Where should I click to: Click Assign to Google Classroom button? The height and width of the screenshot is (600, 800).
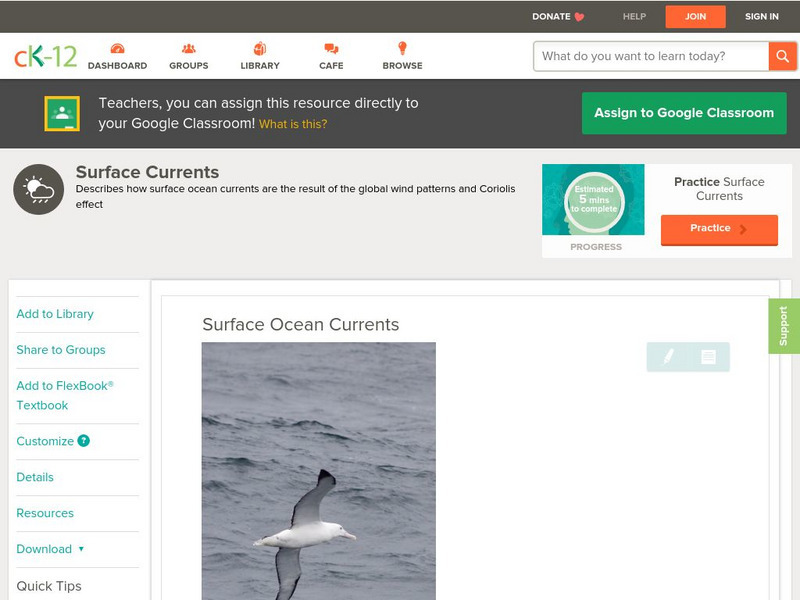[684, 113]
